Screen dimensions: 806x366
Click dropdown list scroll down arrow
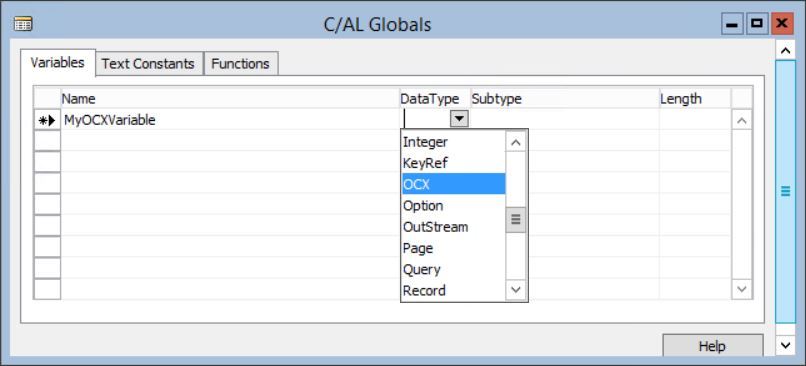click(x=516, y=290)
